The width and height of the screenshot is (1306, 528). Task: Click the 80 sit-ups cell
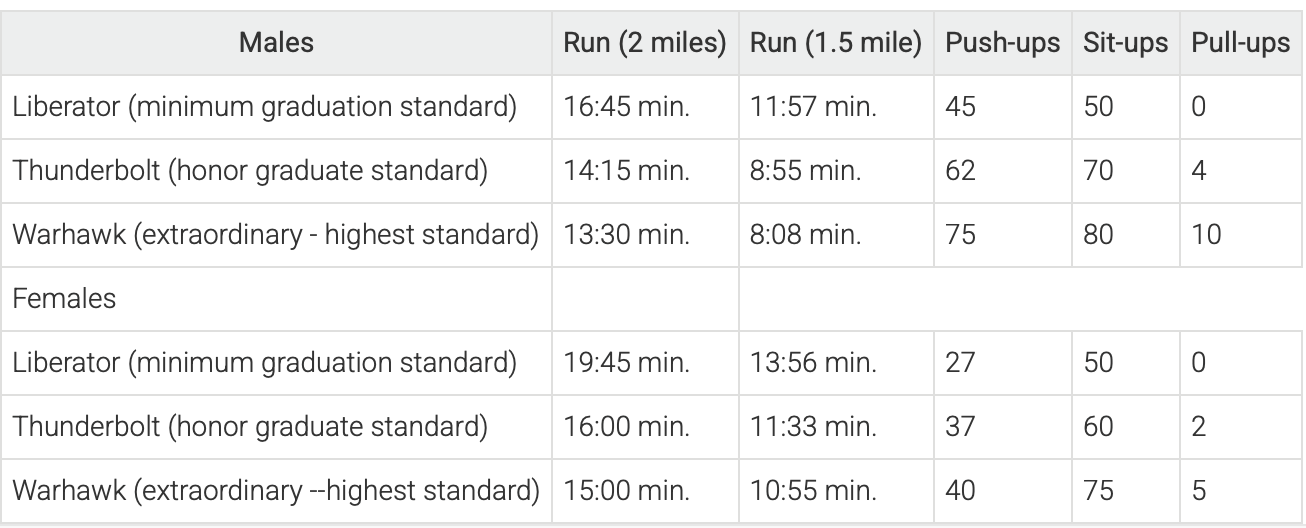click(1098, 234)
